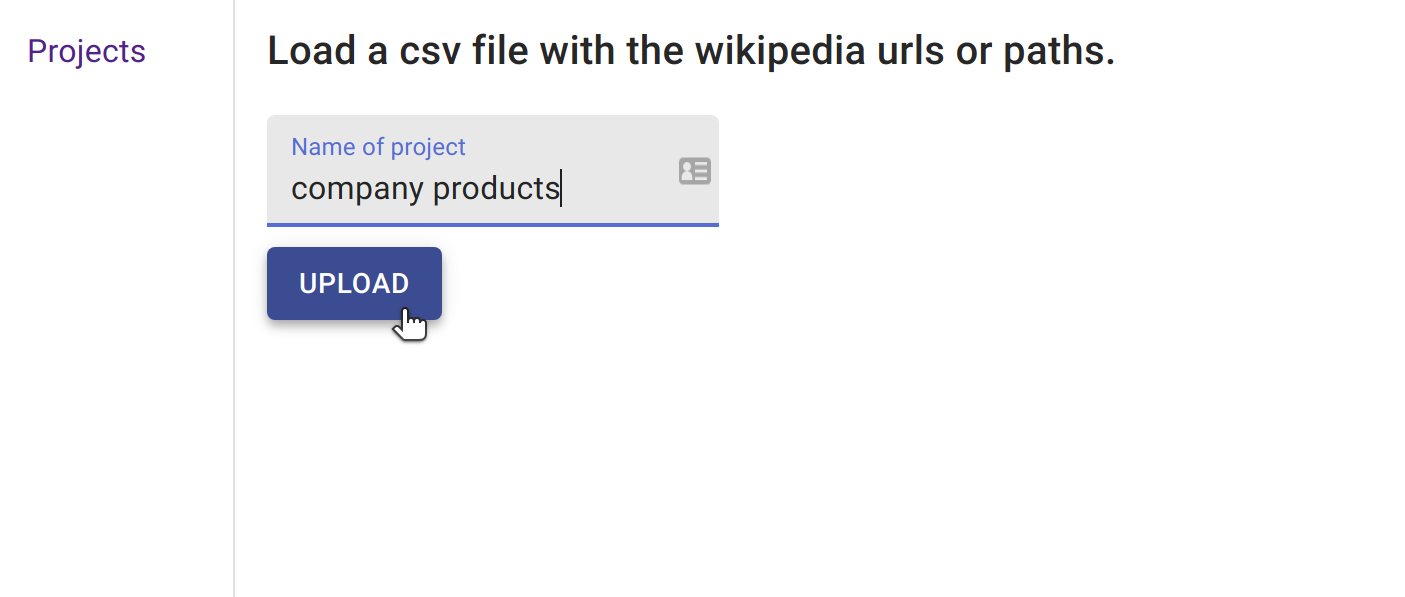Click the "Name of project" floating label
This screenshot has height=597, width=1405.
pyautogui.click(x=378, y=147)
